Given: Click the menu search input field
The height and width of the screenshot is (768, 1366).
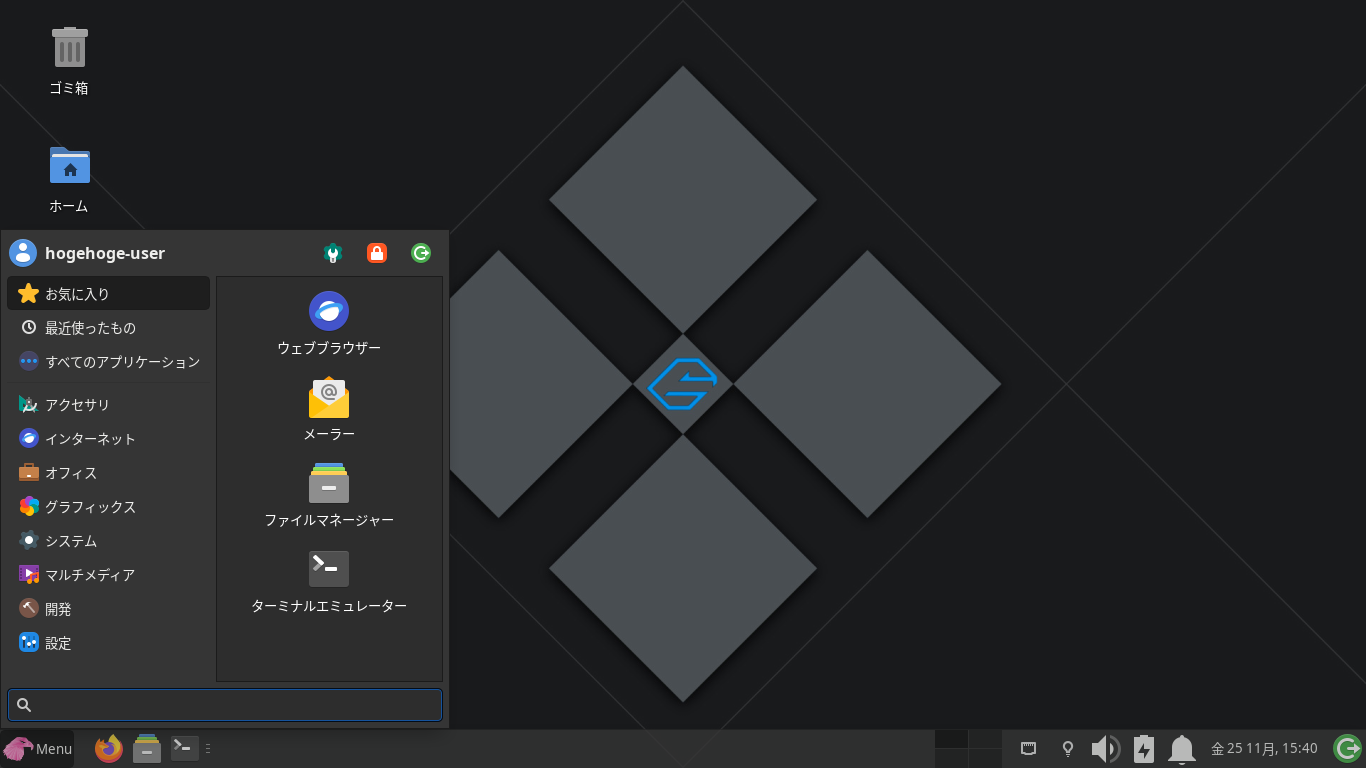Looking at the screenshot, I should point(225,705).
